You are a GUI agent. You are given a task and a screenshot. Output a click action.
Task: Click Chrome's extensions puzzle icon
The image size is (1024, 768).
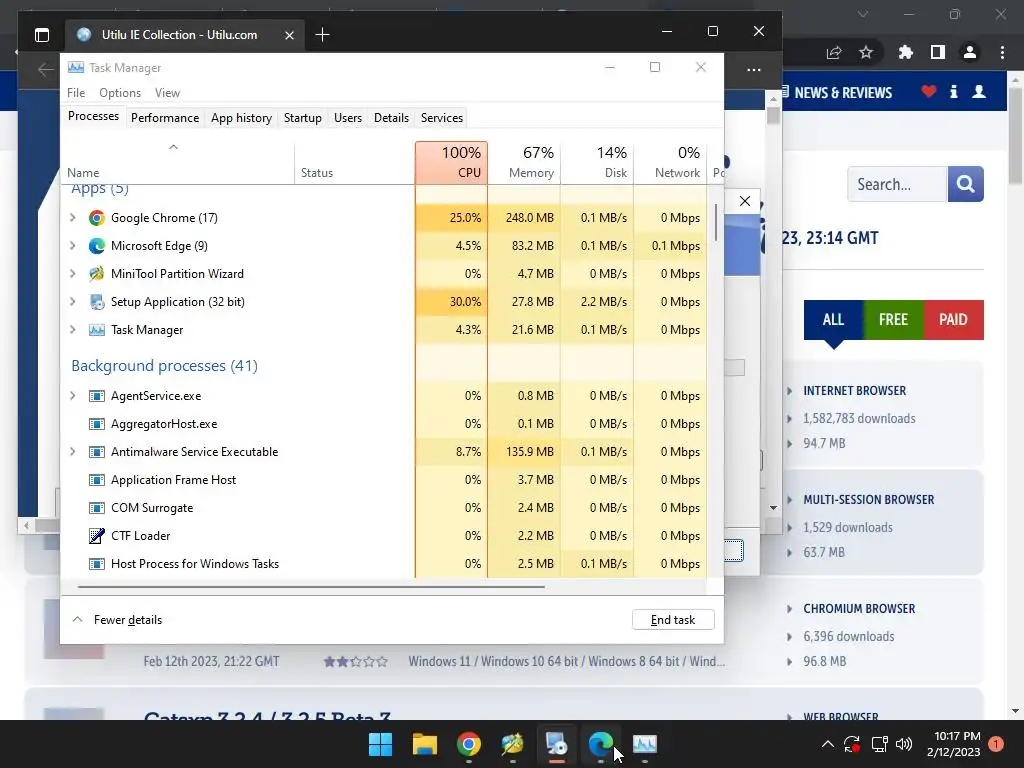(x=905, y=52)
